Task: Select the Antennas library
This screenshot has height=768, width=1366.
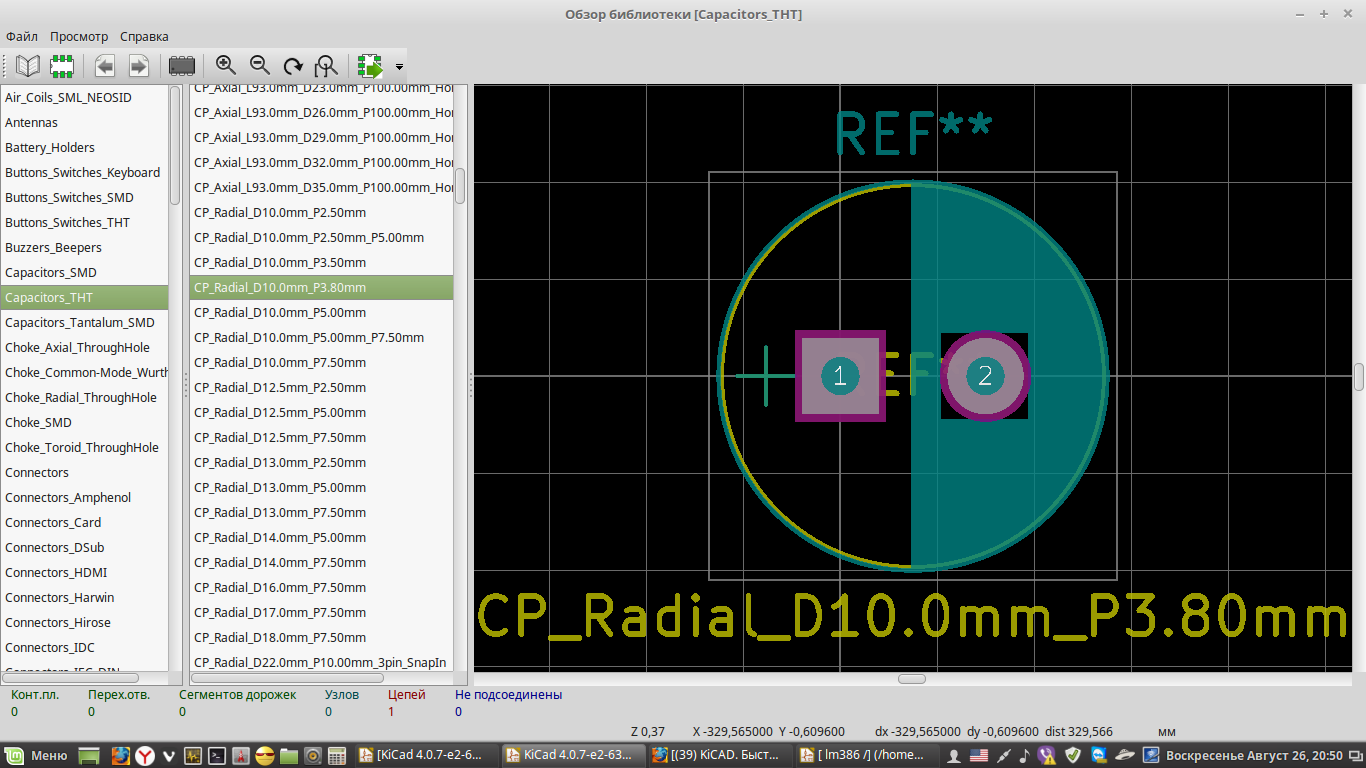Action: [84, 122]
